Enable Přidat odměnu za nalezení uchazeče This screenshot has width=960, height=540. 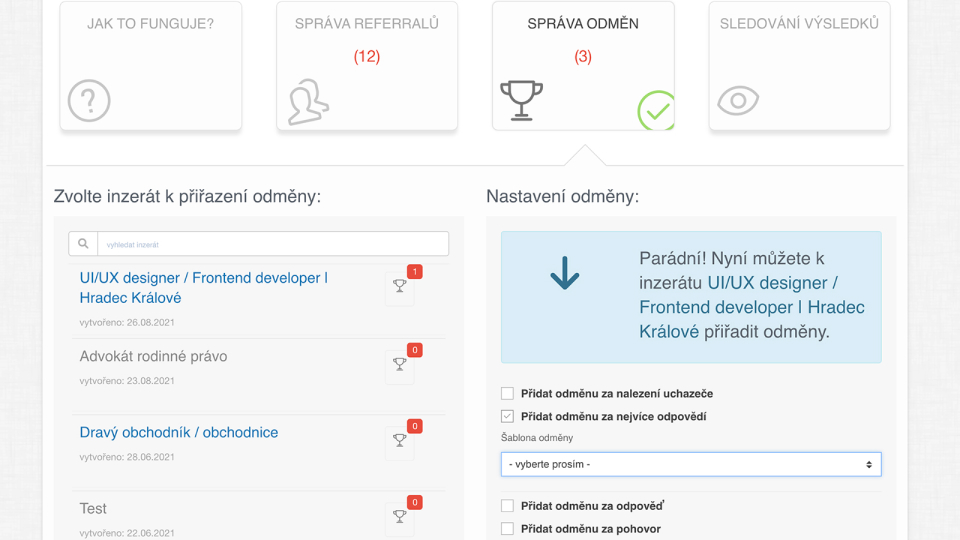coord(508,394)
